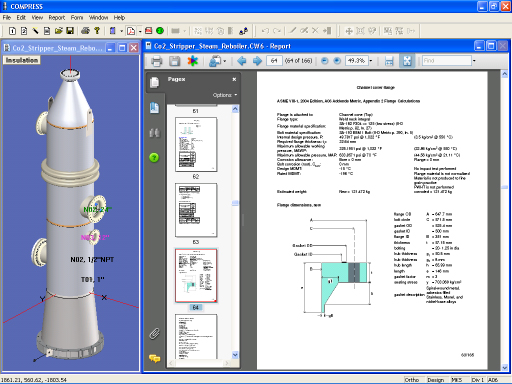This screenshot has width=512, height=384.
Task: Click the scrolling page mode icon
Action: pos(389,61)
